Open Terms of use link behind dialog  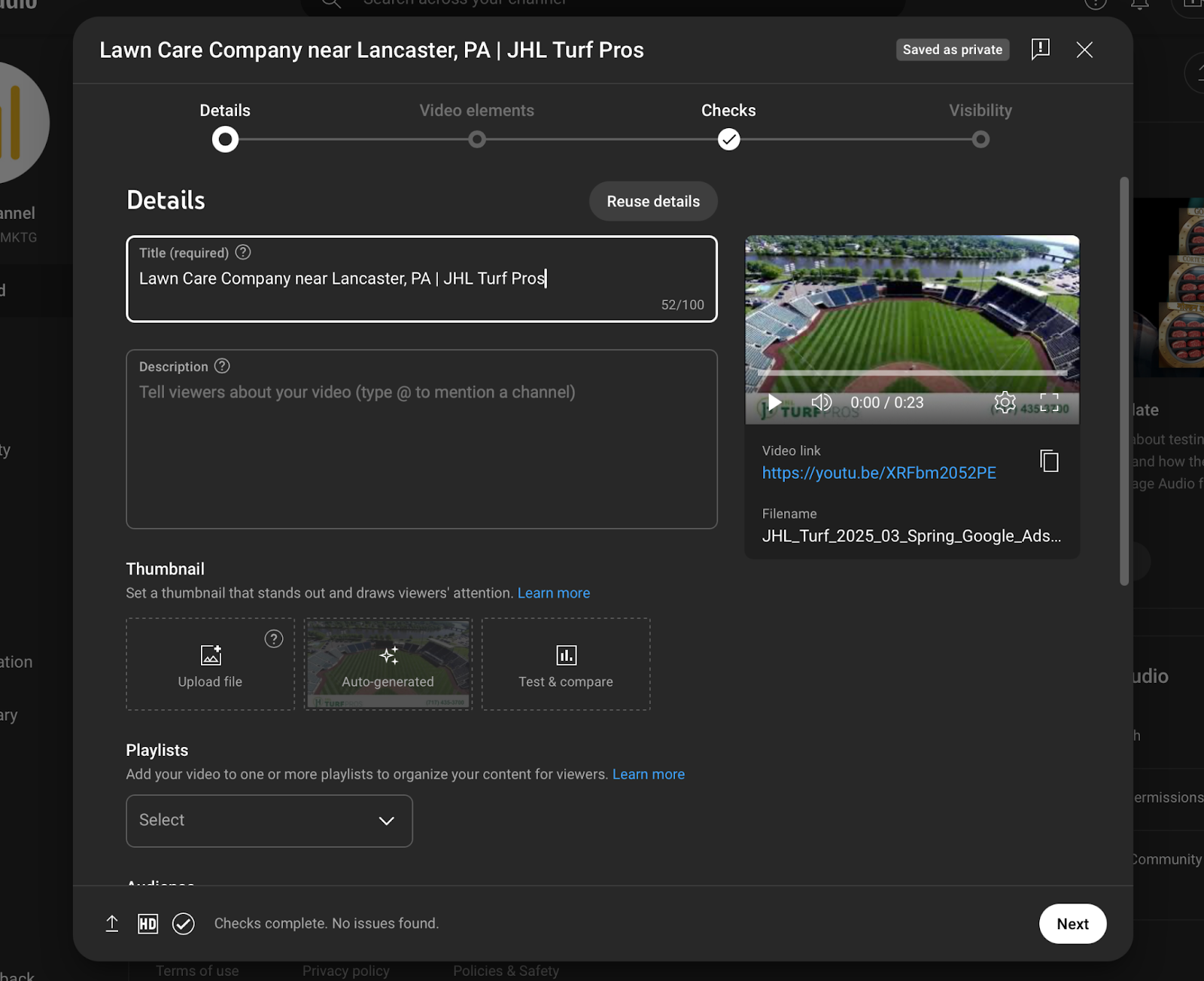coord(197,971)
